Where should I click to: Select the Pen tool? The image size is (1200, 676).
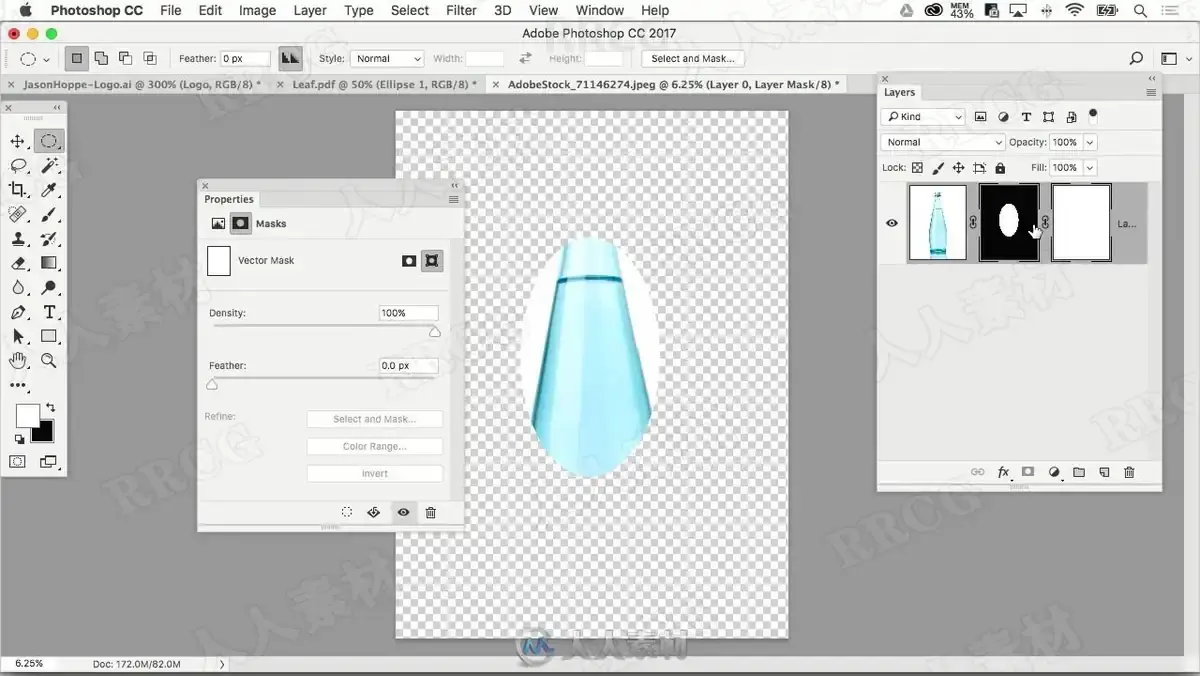[18, 312]
